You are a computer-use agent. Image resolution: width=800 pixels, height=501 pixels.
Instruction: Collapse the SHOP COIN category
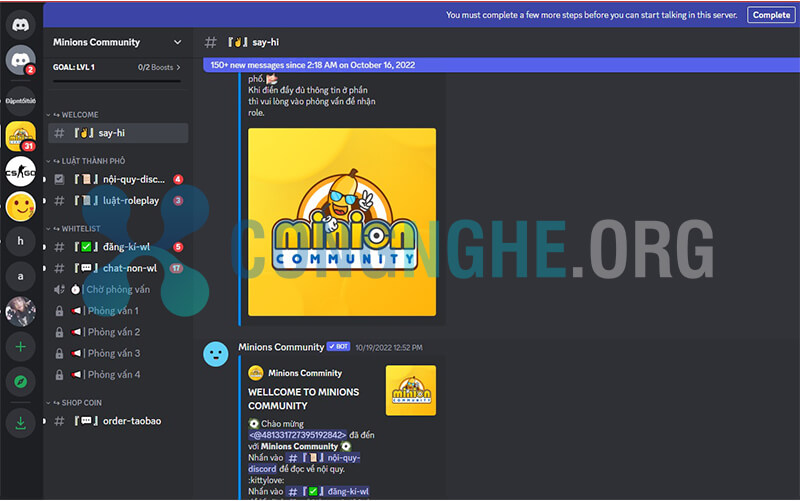click(x=74, y=403)
